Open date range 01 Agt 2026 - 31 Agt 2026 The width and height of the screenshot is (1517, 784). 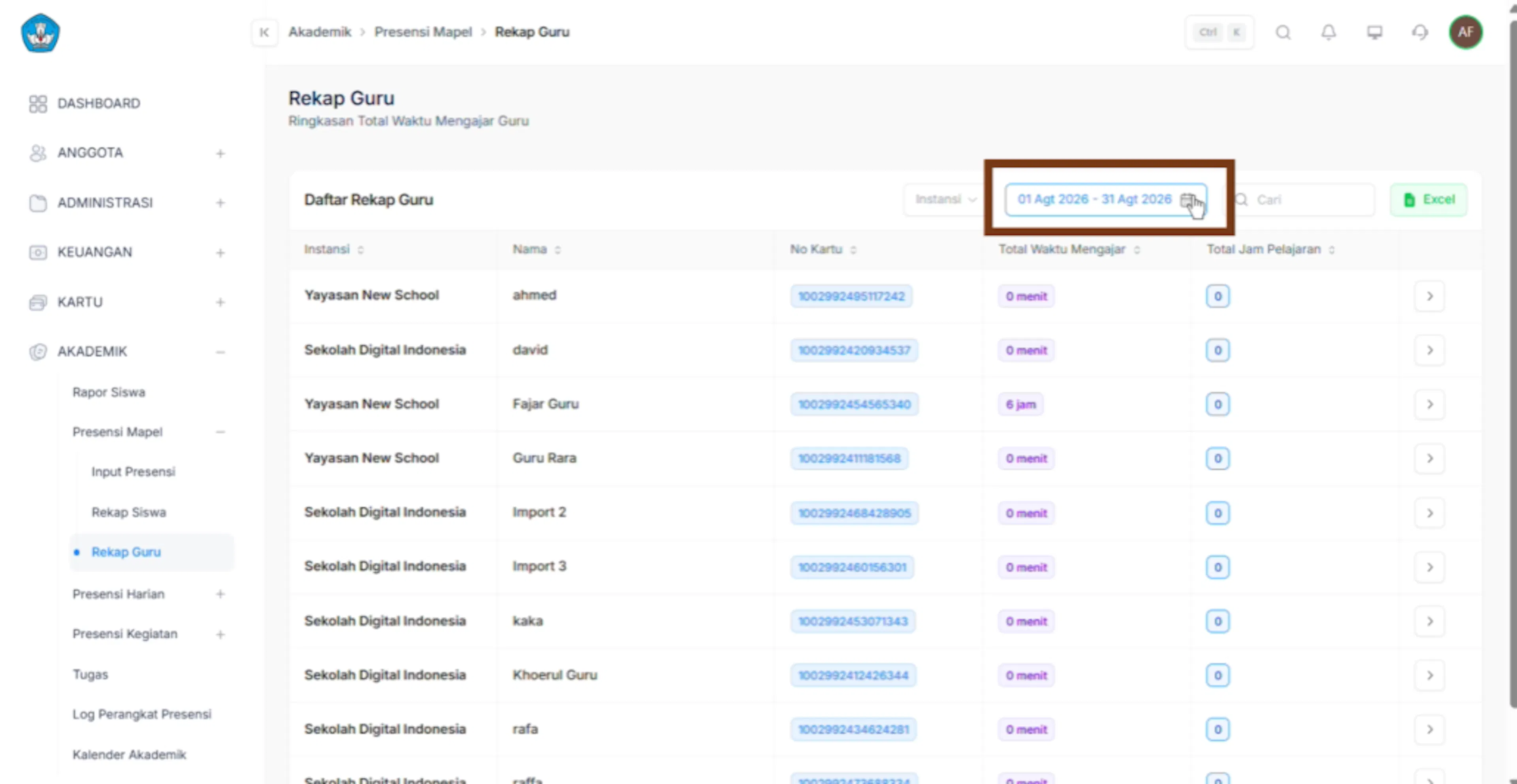click(1105, 200)
